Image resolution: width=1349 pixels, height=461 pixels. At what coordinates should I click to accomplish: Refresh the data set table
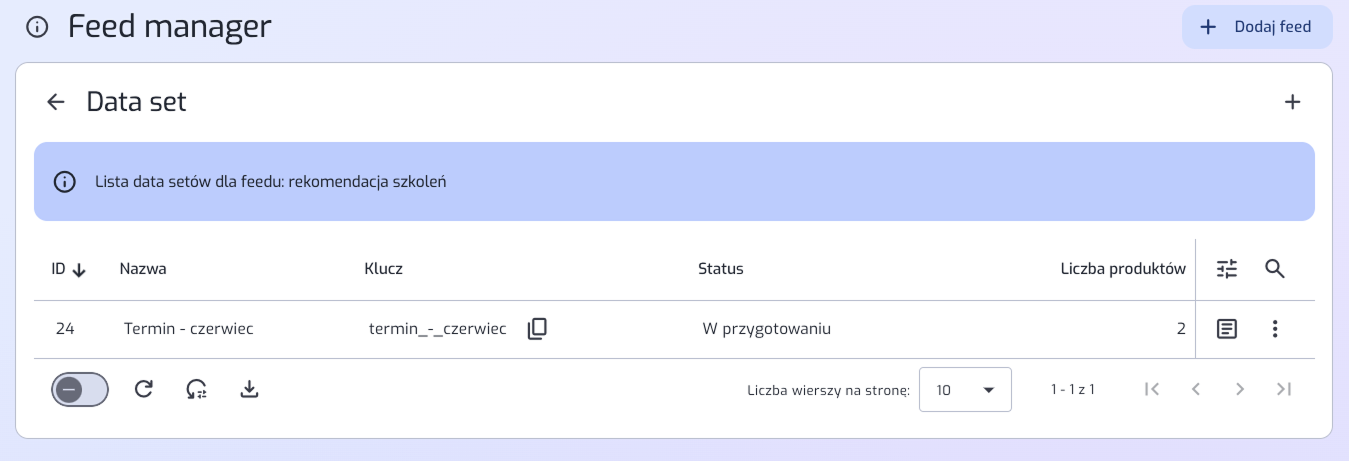pos(144,390)
